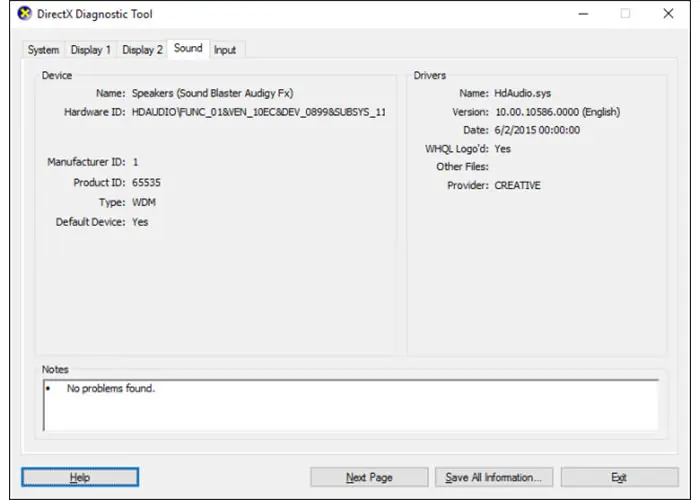Click the 'Other Files:' label
Screen dimensions: 700x500
point(462,167)
